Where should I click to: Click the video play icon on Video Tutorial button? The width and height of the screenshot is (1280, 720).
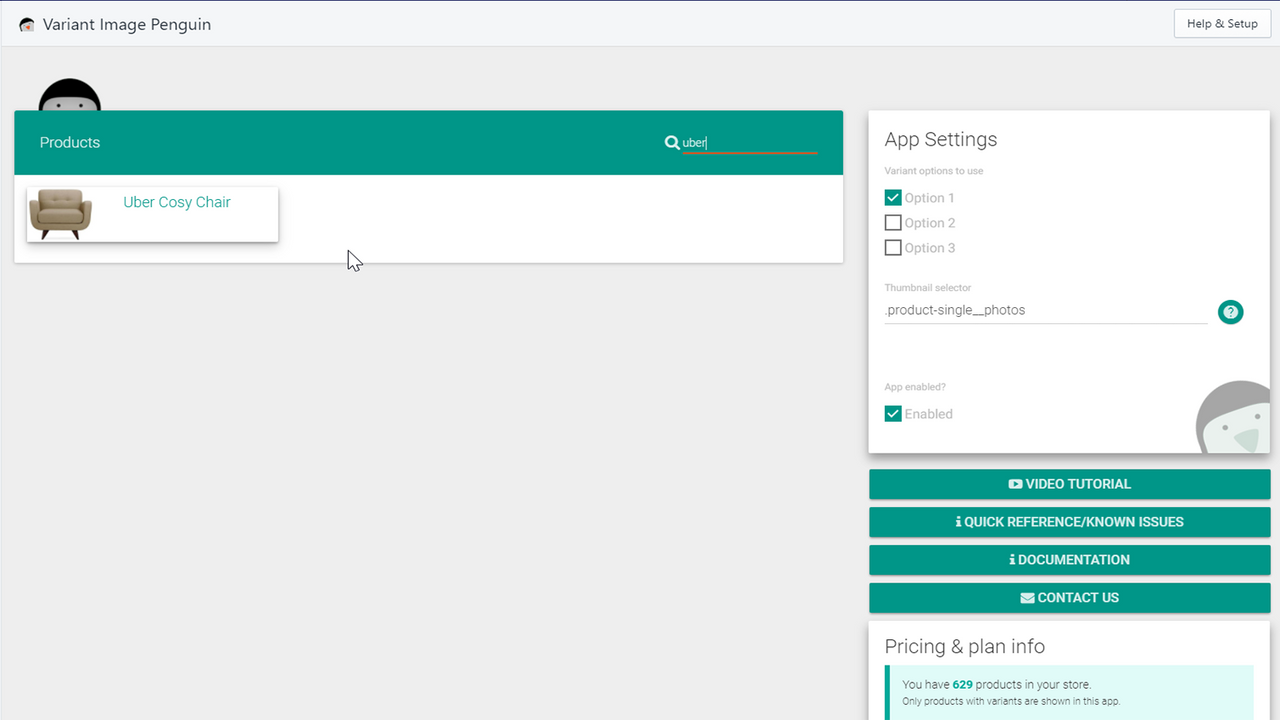(x=1017, y=484)
